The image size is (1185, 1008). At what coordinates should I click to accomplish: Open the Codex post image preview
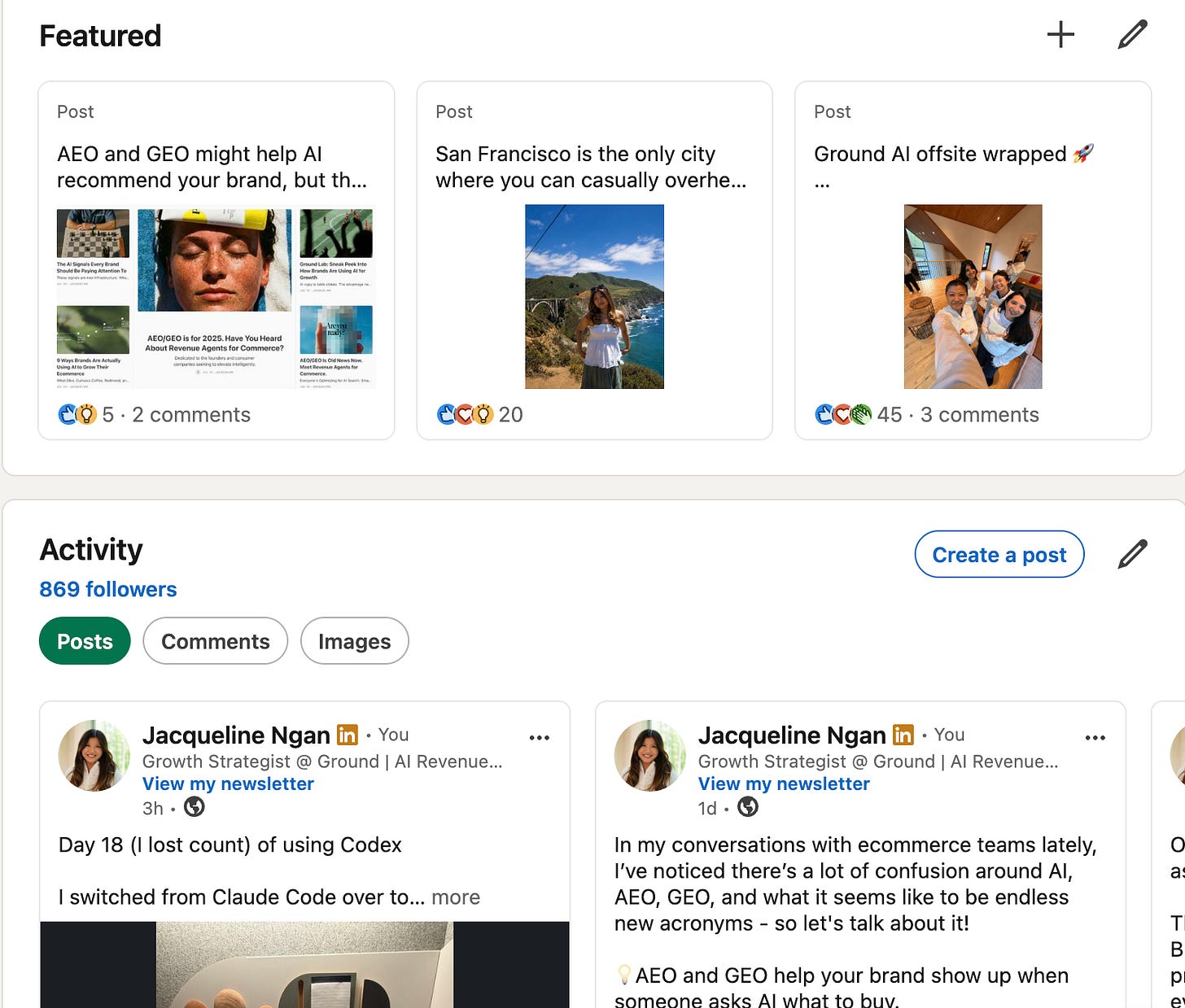pos(305,965)
